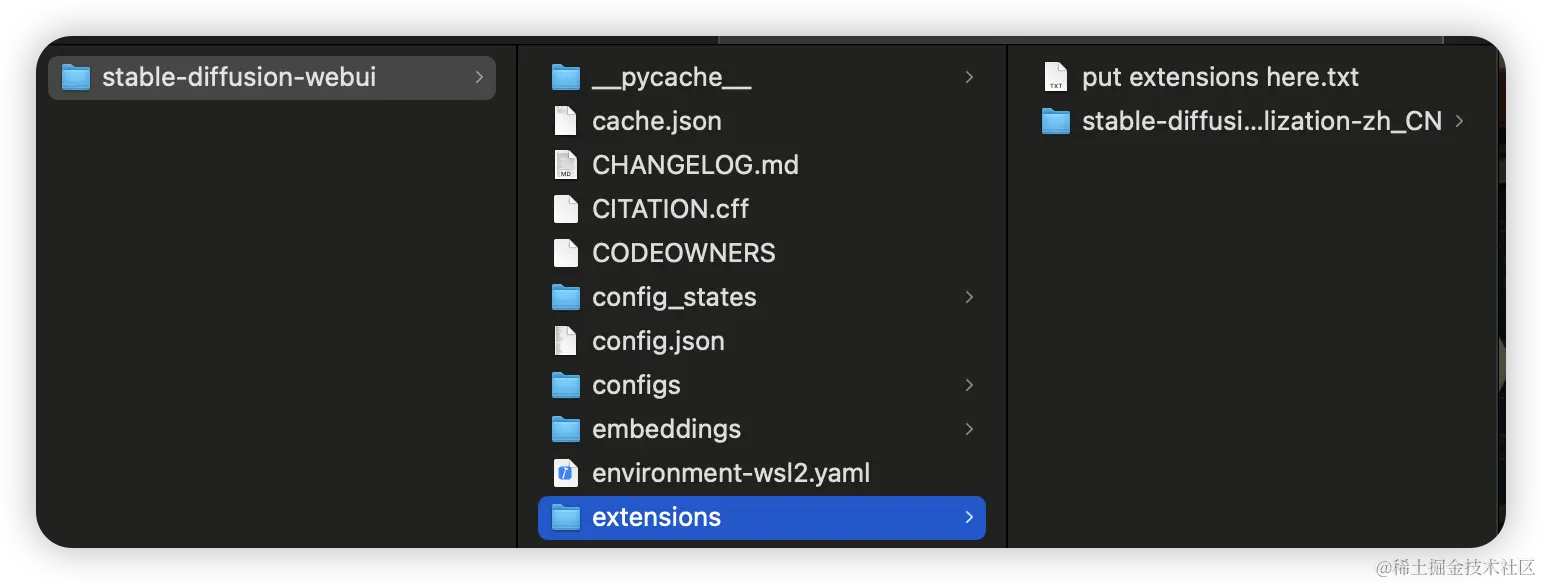Image resolution: width=1542 pixels, height=584 pixels.
Task: Click the localization-zh_CN folder icon
Action: pyautogui.click(x=1056, y=121)
